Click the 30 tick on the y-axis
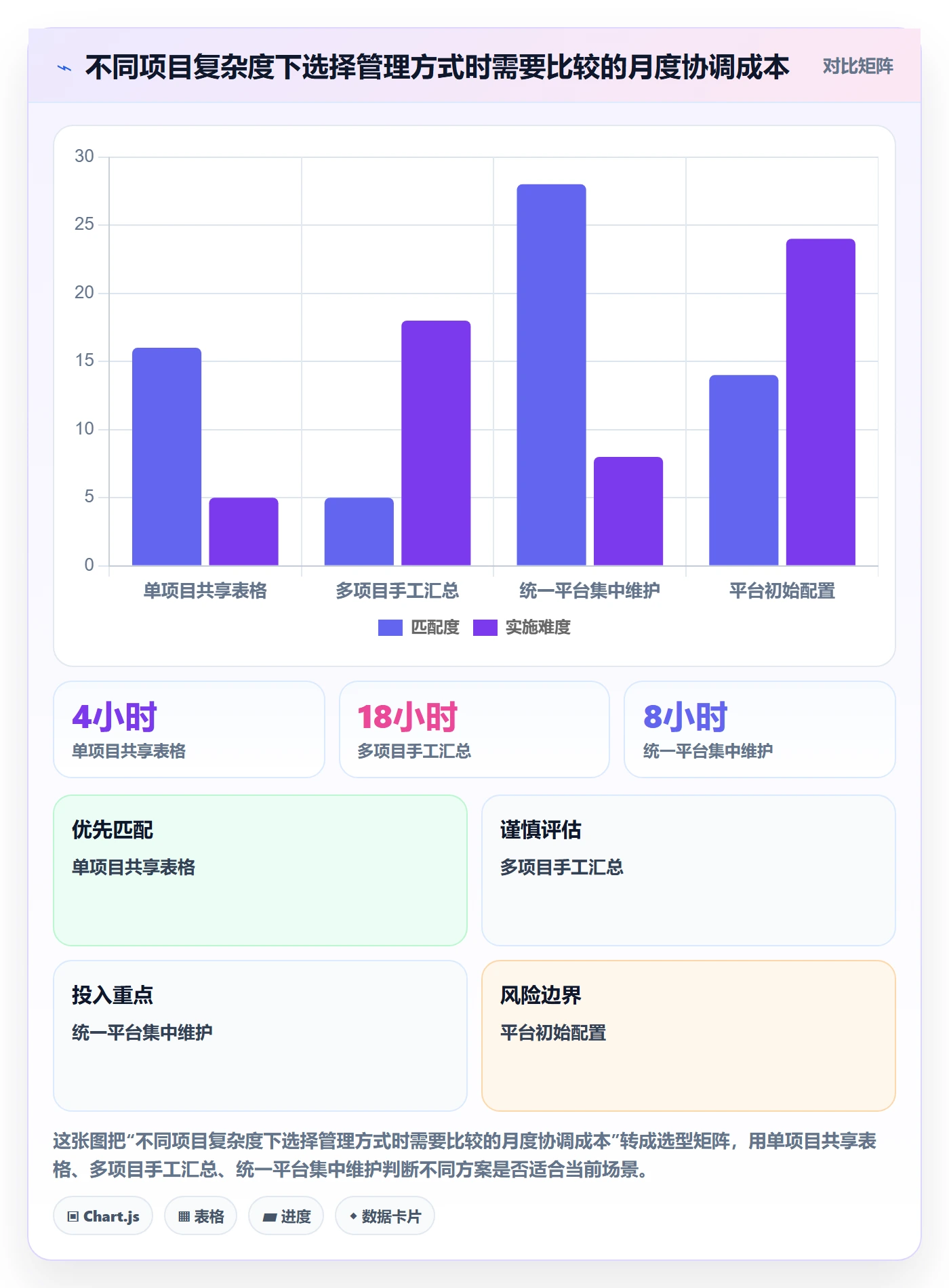949x1288 pixels. point(84,157)
